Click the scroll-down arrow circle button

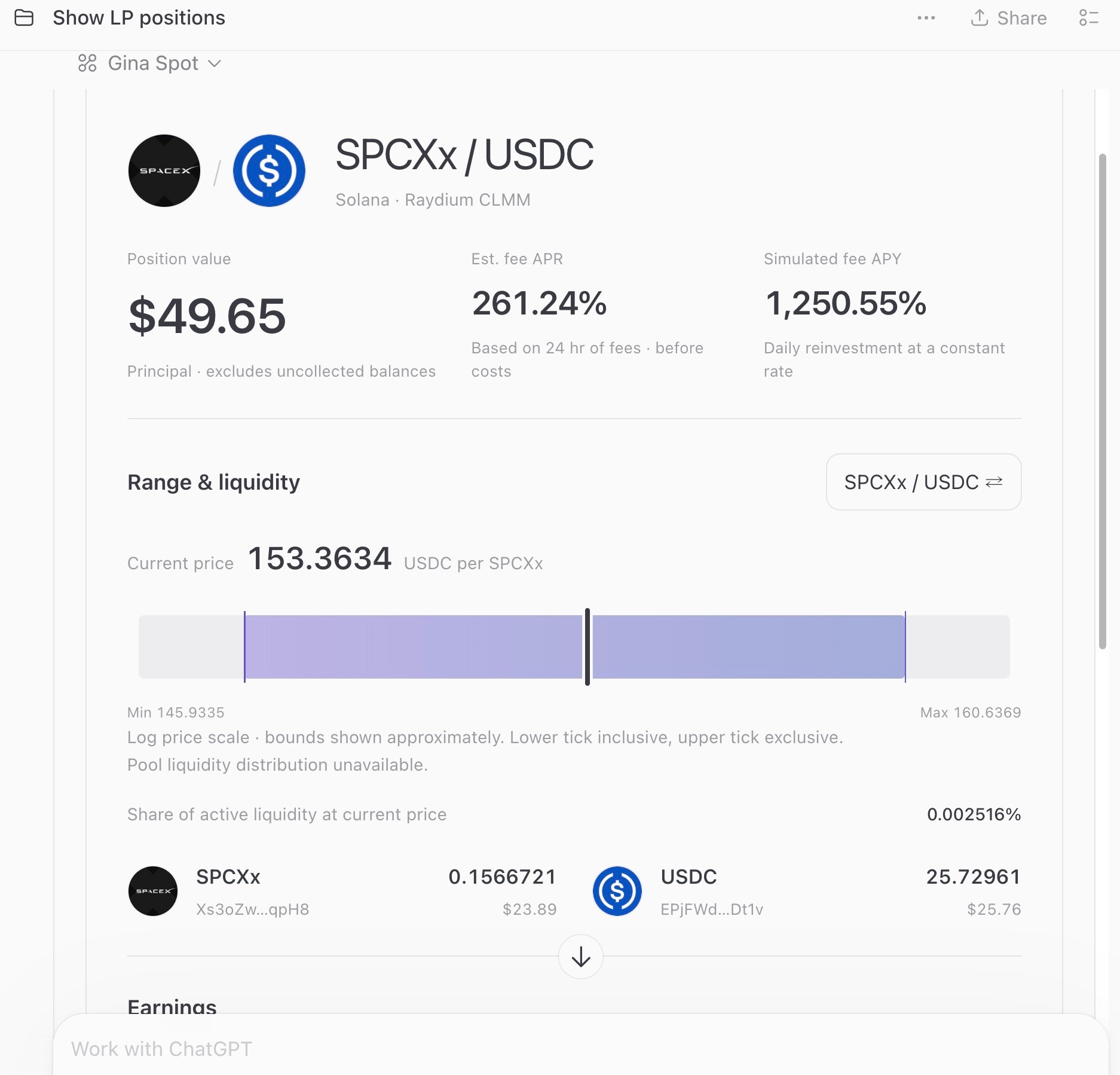[581, 957]
